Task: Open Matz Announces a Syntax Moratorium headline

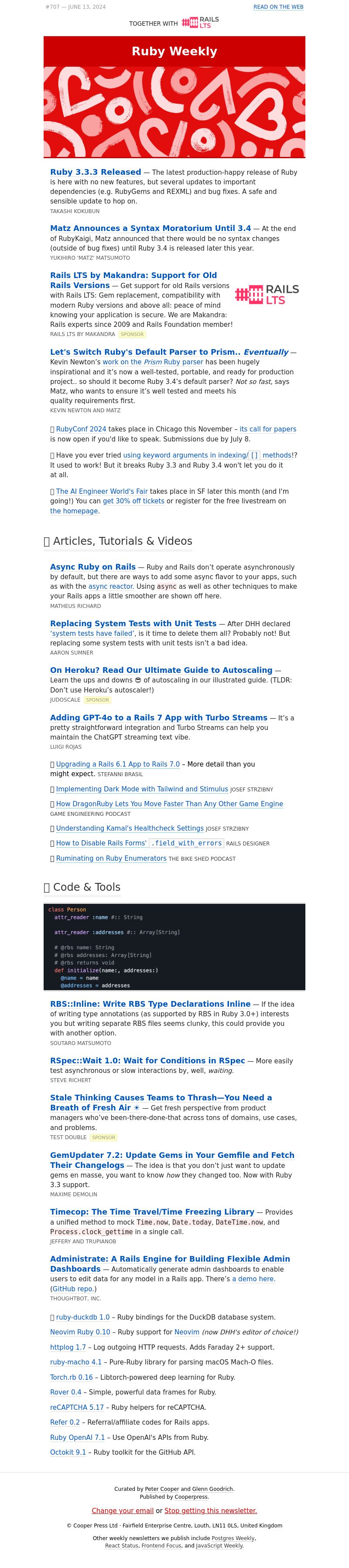Action: tap(151, 228)
